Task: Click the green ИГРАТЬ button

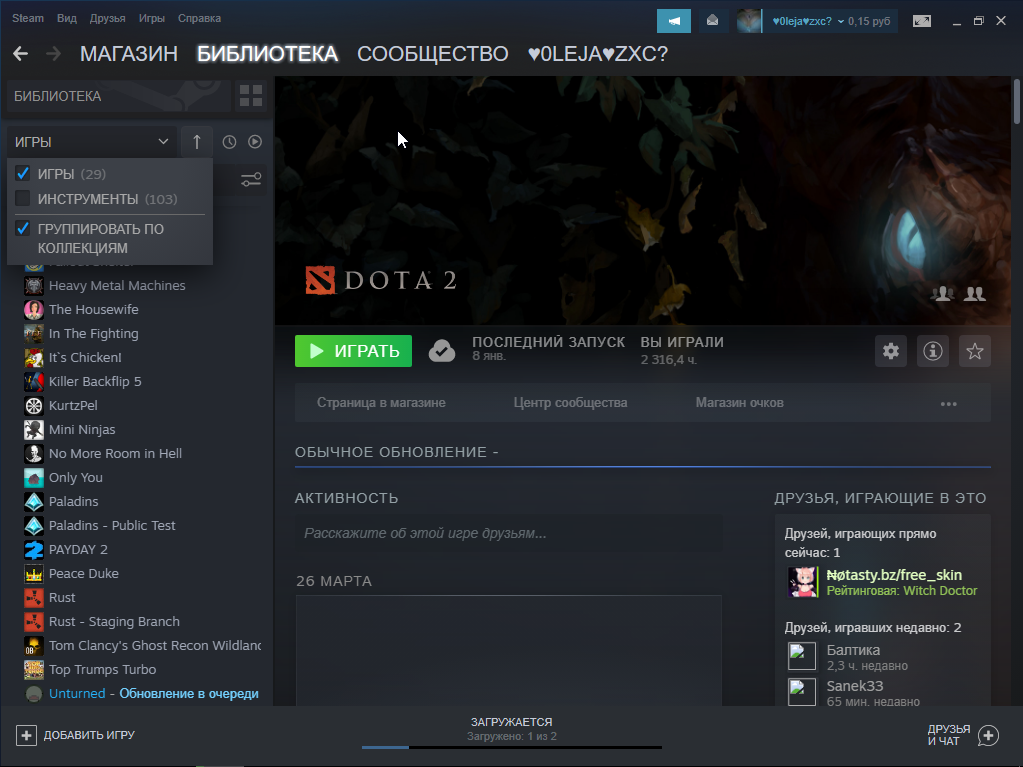Action: coord(353,351)
